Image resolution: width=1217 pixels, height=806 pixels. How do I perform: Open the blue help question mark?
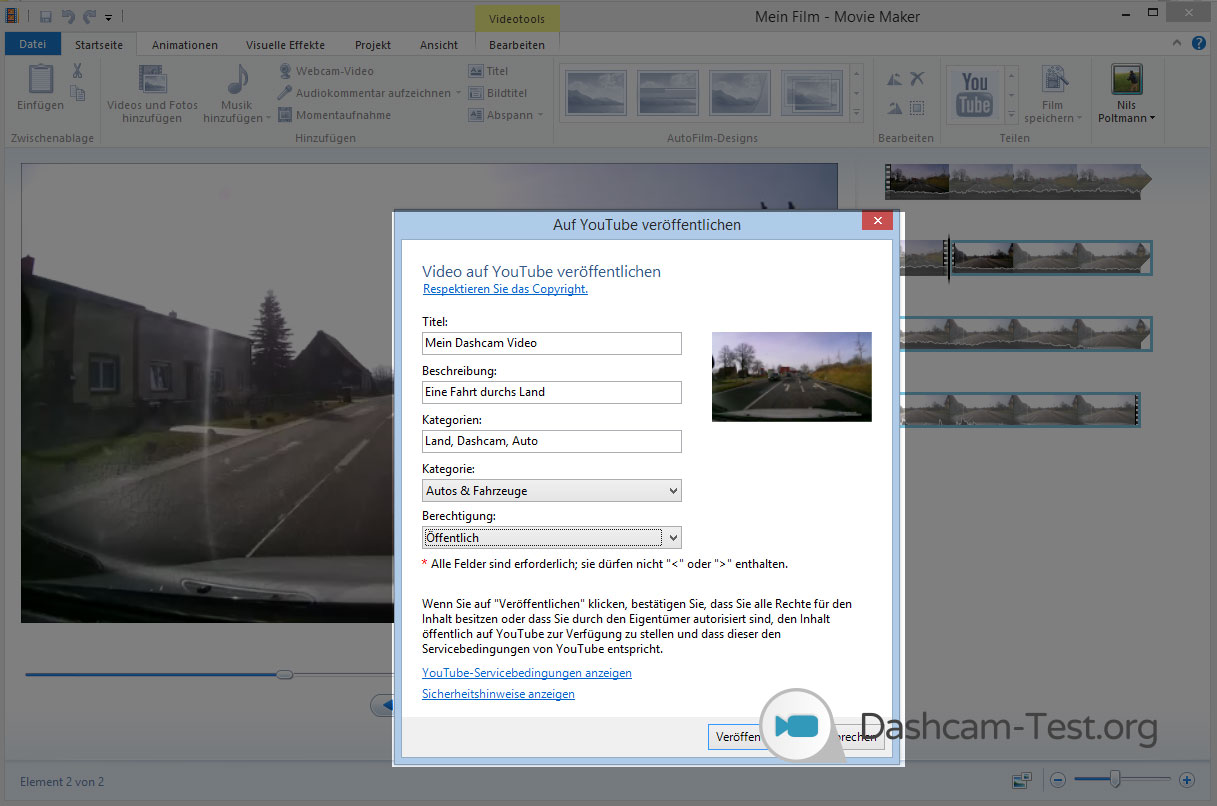1198,43
